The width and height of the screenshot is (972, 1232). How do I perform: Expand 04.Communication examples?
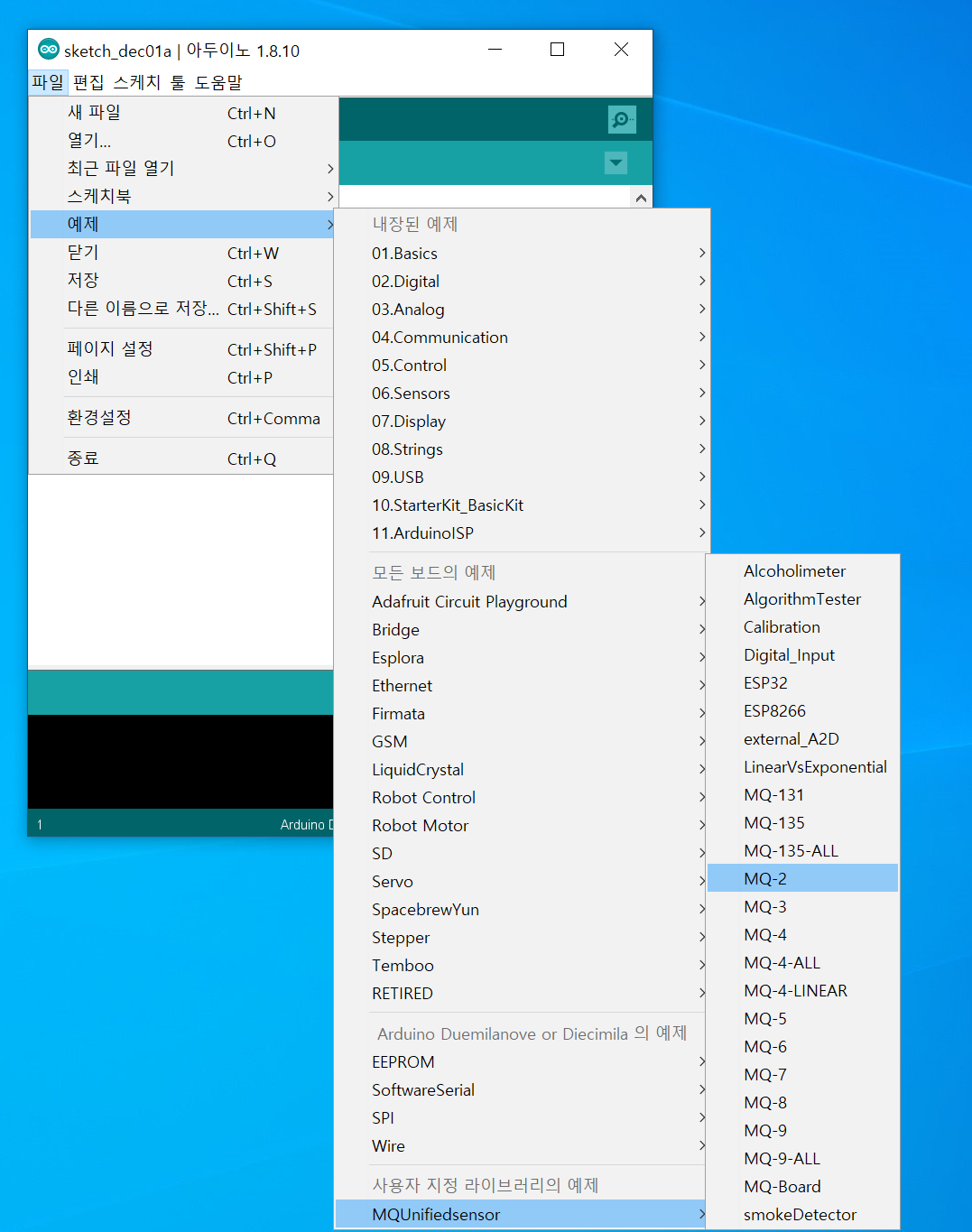522,338
